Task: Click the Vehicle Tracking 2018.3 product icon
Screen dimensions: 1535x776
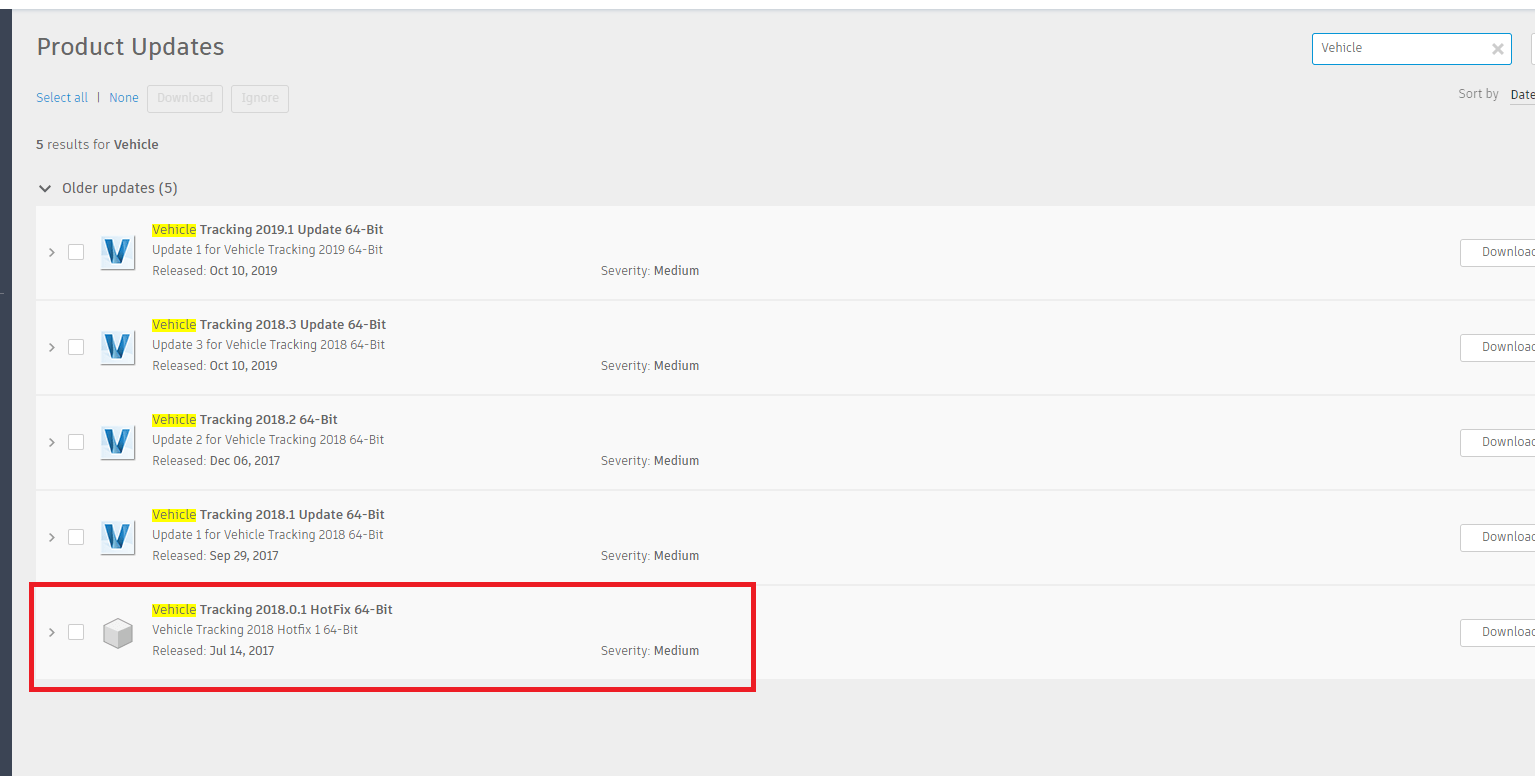Action: point(117,347)
